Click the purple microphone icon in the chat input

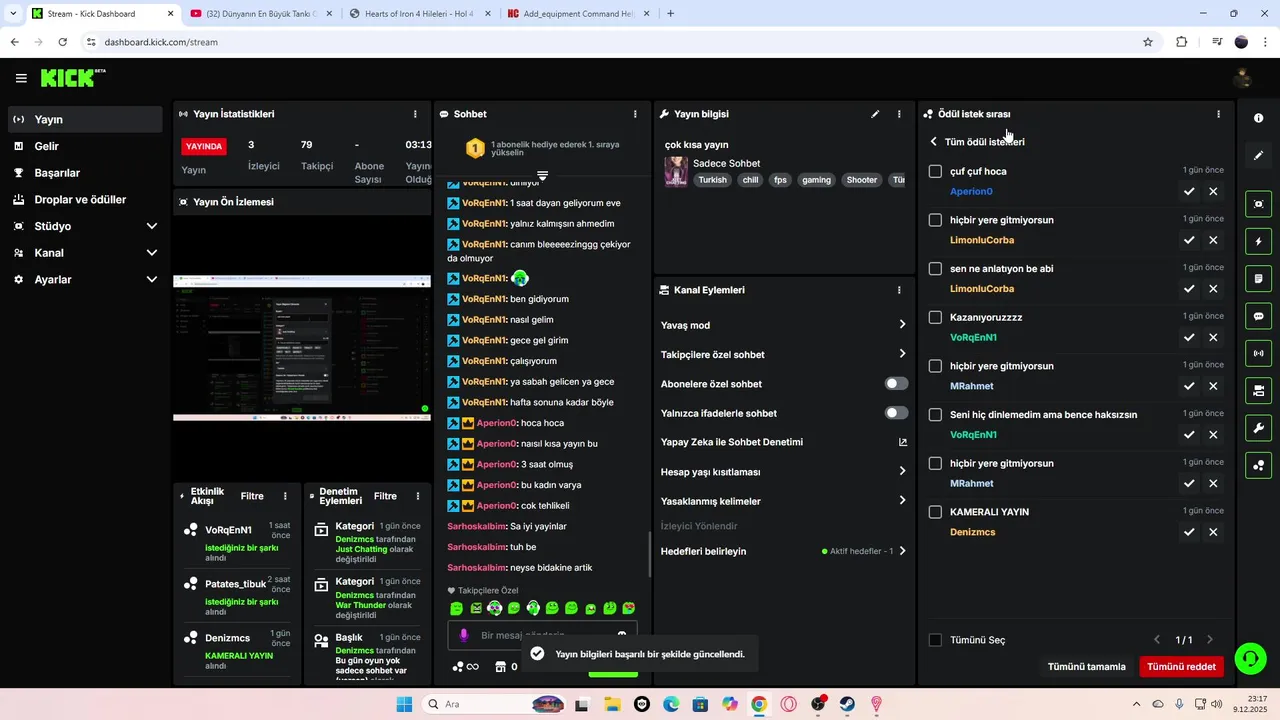point(463,635)
